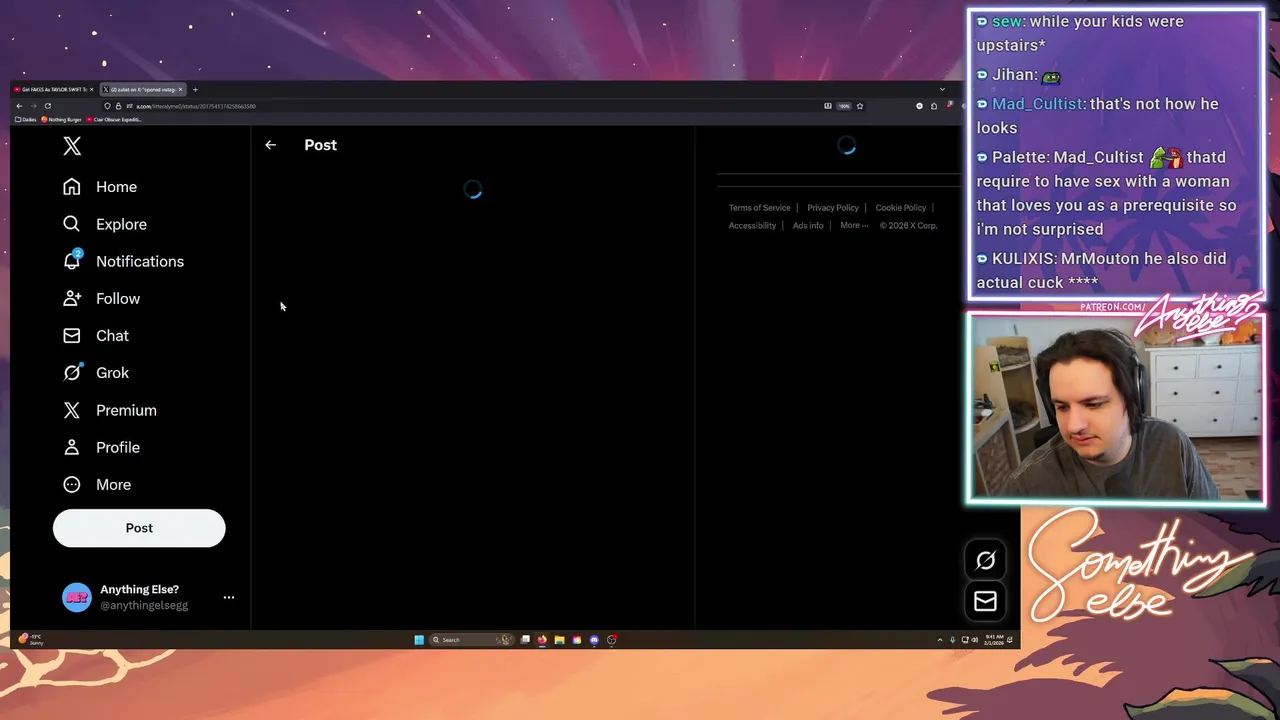Open the Cookie Policy link
The width and height of the screenshot is (1280, 720).
pyautogui.click(x=901, y=208)
